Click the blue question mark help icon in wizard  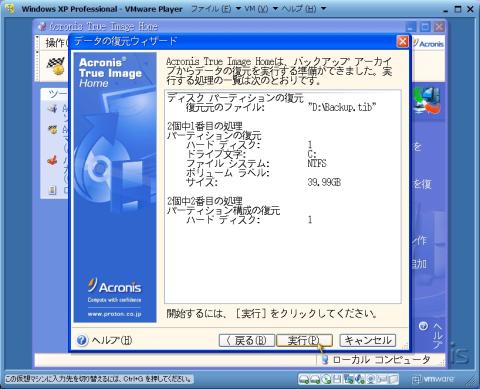82,340
